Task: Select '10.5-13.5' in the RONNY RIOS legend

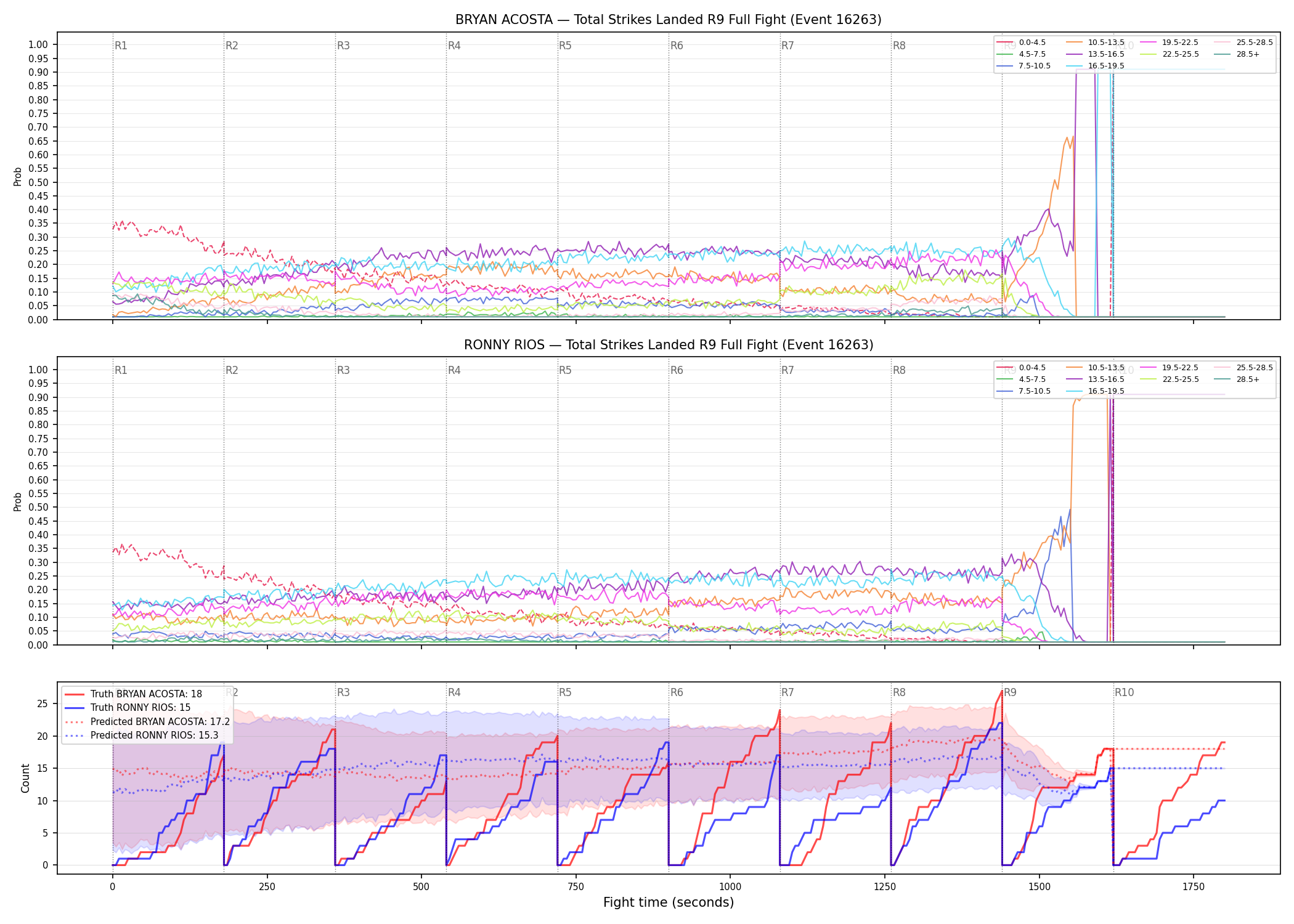Action: click(1106, 368)
